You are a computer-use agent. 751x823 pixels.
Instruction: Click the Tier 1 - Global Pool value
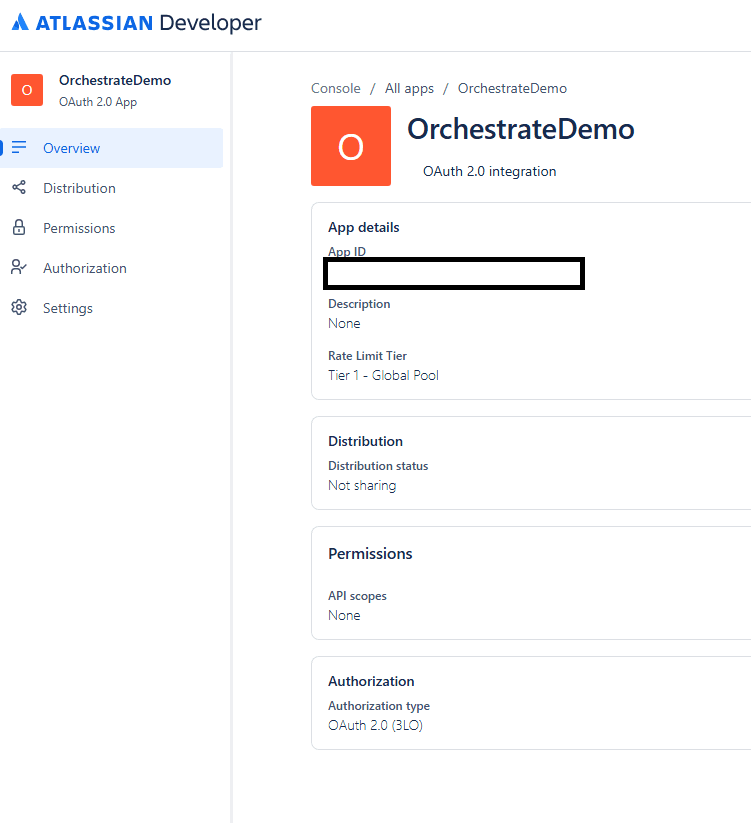[x=384, y=375]
